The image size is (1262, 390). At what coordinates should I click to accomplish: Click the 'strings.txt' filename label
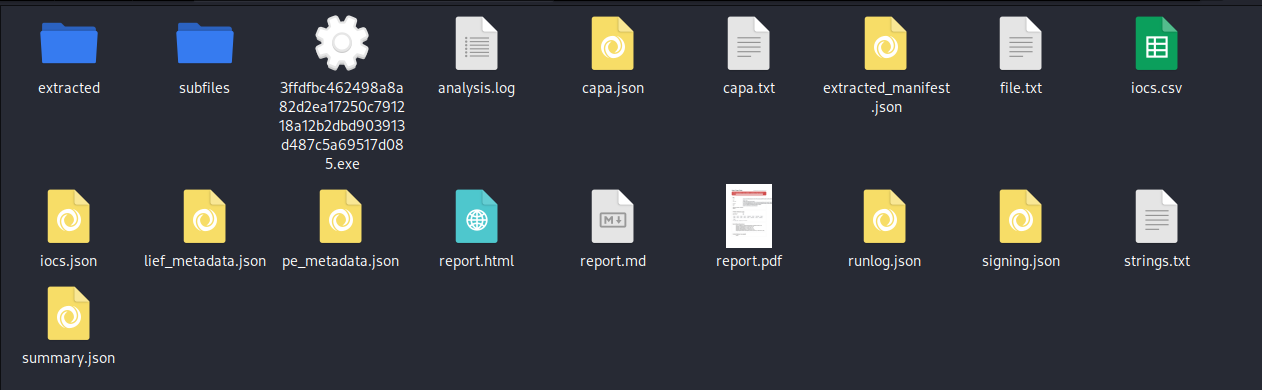1157,262
